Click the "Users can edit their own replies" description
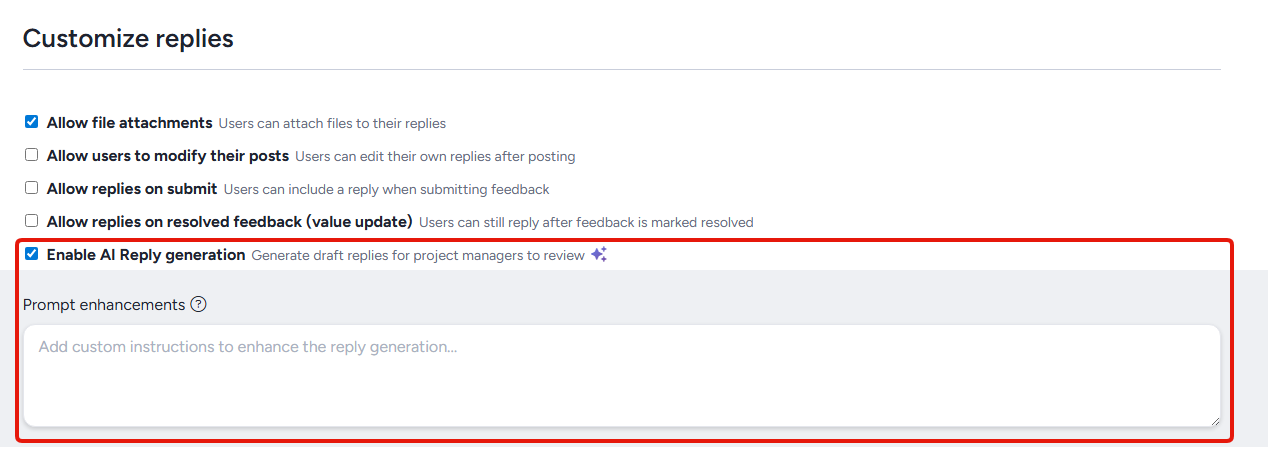Viewport: 1268px width, 474px height. coord(435,157)
